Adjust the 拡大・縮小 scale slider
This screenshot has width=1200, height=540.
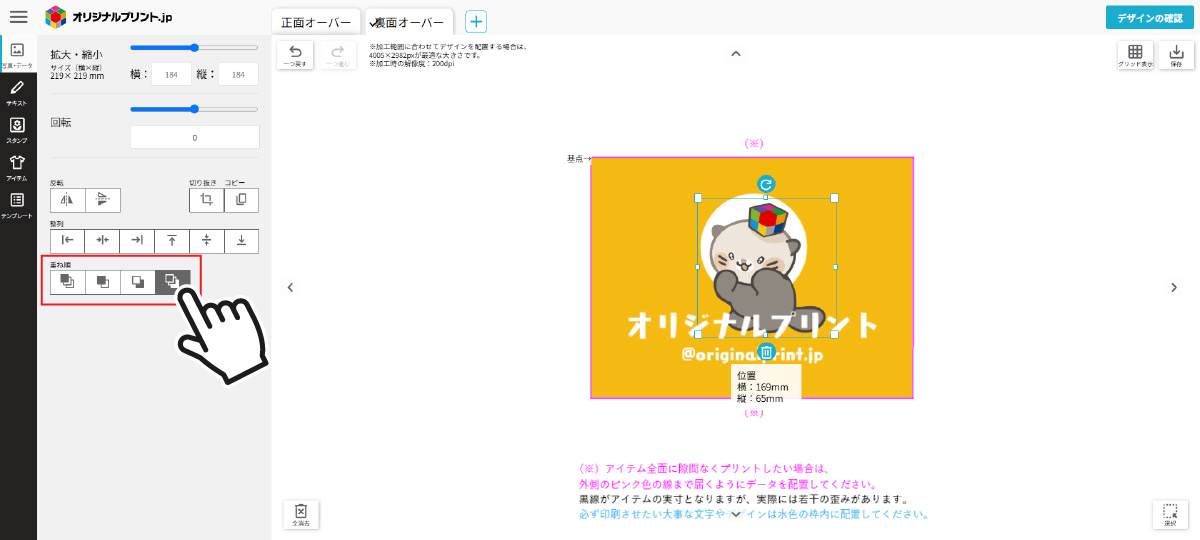click(x=194, y=47)
